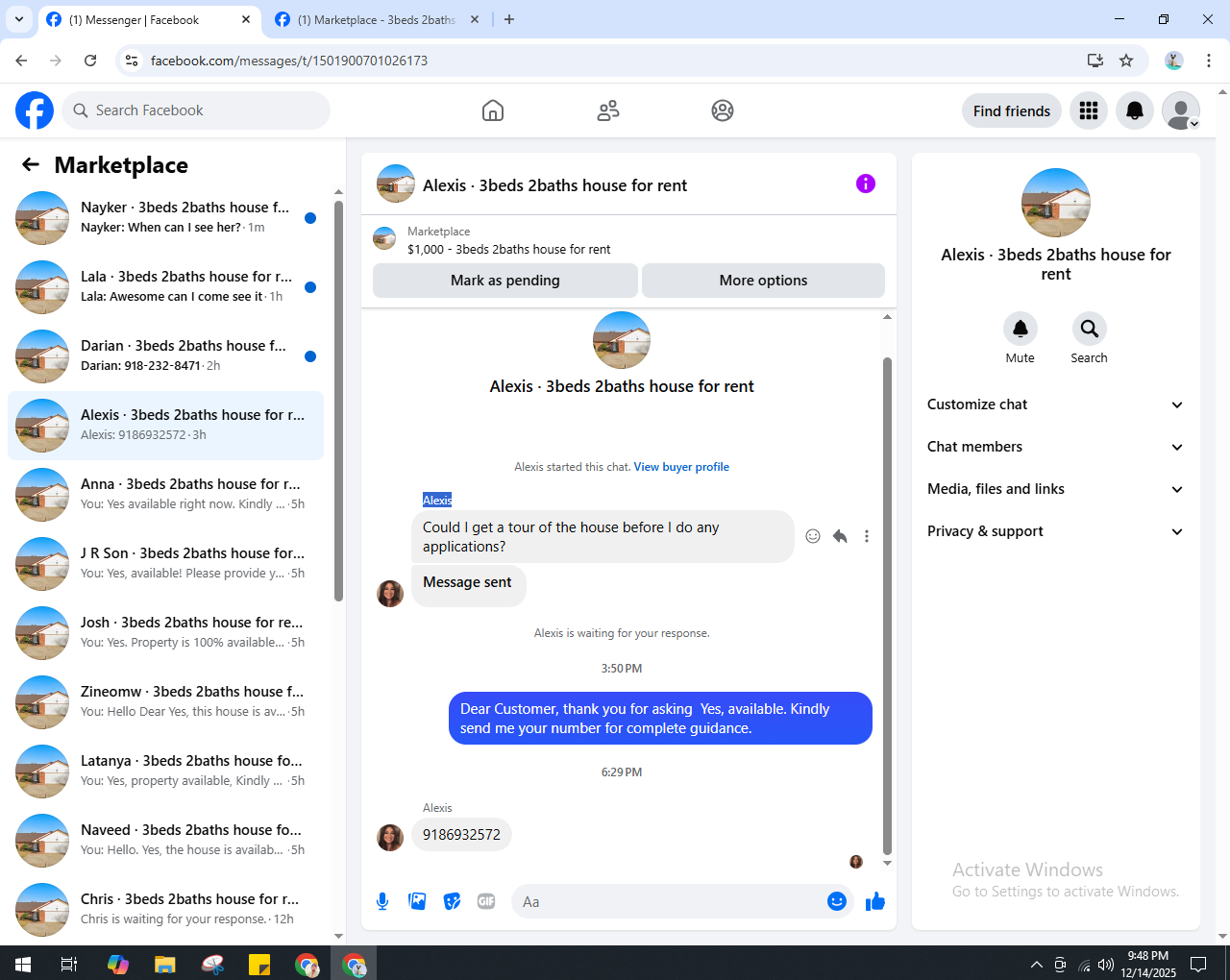Open Lala's conversation in list

click(165, 287)
